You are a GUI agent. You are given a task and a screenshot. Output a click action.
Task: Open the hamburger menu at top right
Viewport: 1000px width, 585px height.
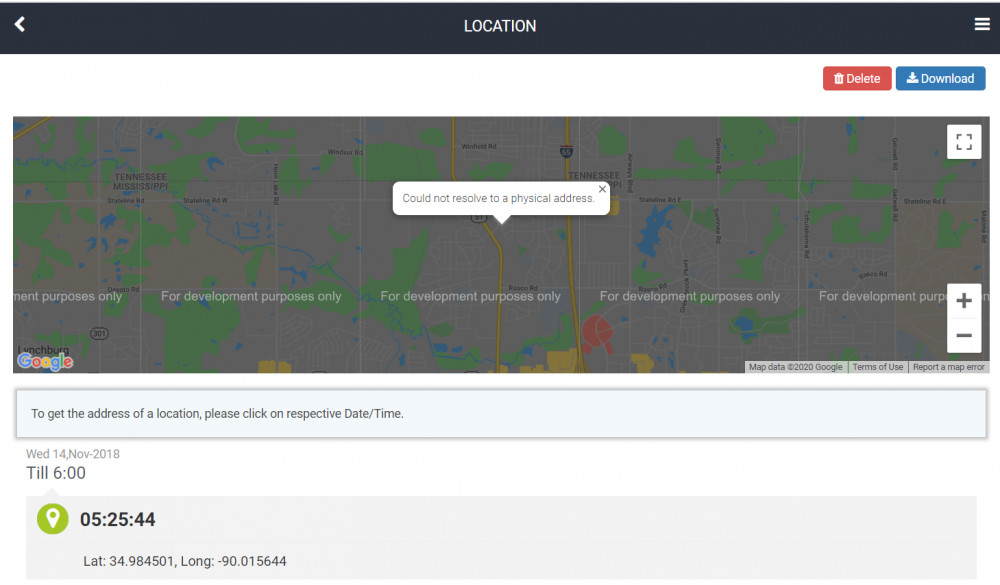click(982, 24)
